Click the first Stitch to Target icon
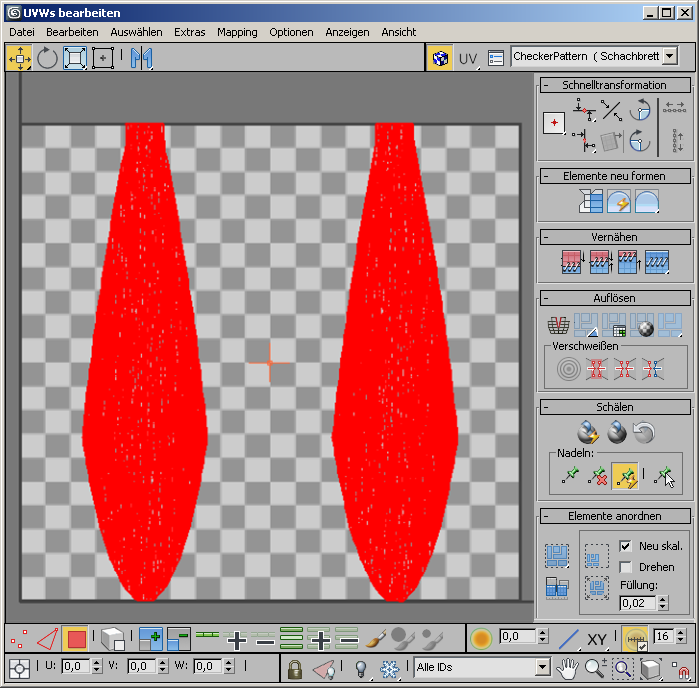The height and width of the screenshot is (688, 699). pyautogui.click(x=573, y=262)
